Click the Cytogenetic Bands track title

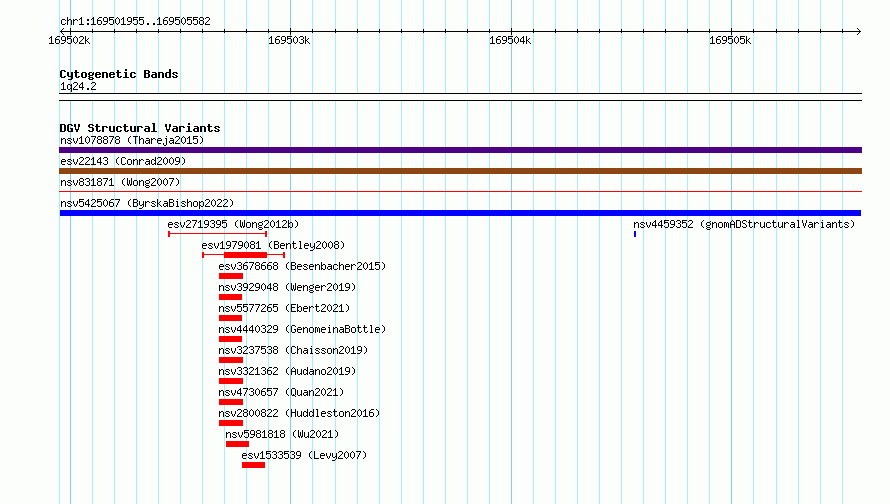click(119, 74)
